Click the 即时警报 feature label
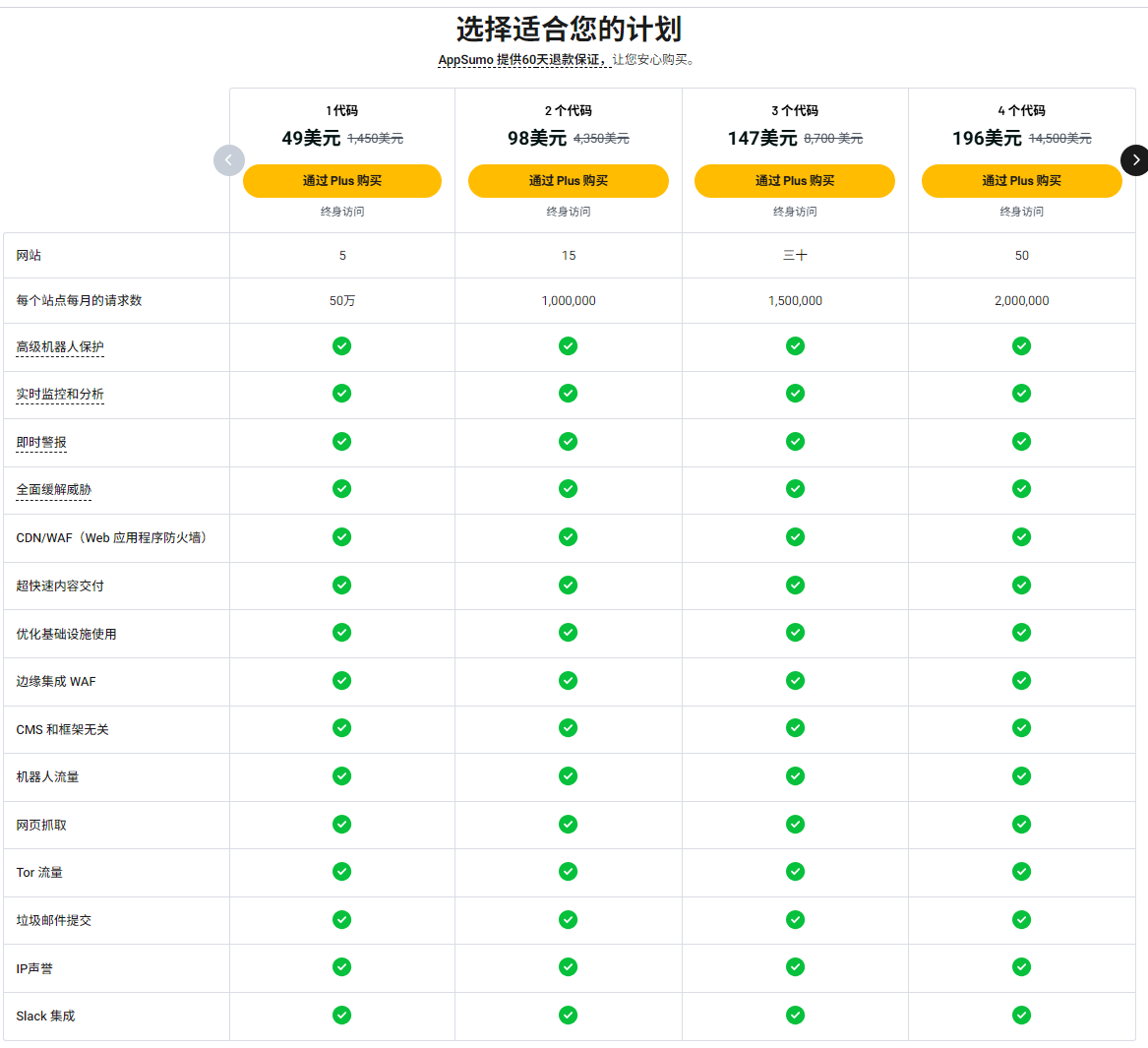Image resolution: width=1148 pixels, height=1048 pixels. point(41,443)
